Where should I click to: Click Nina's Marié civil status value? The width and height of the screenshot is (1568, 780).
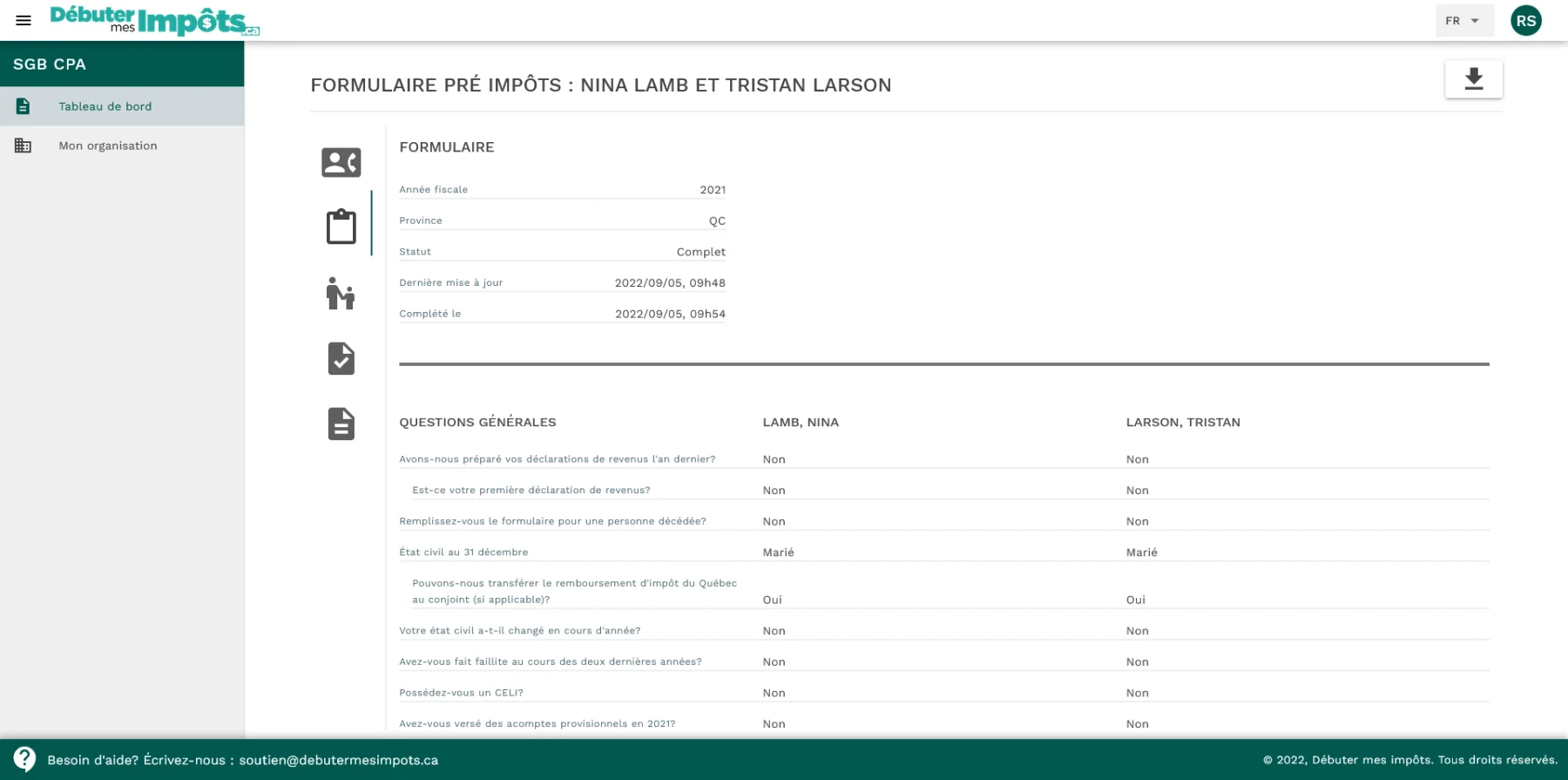[778, 553]
